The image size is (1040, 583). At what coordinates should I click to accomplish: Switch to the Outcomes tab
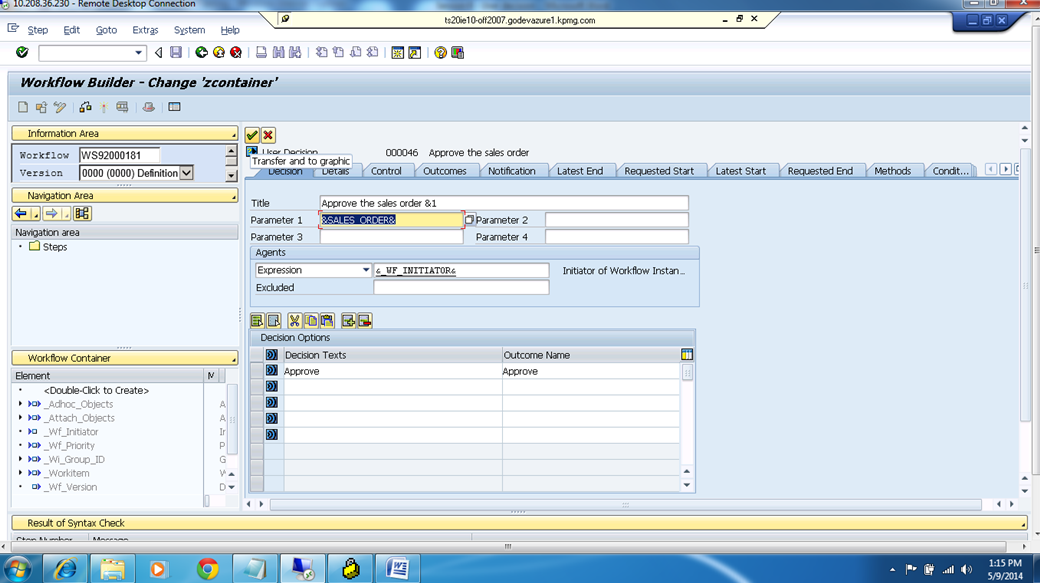tap(446, 170)
